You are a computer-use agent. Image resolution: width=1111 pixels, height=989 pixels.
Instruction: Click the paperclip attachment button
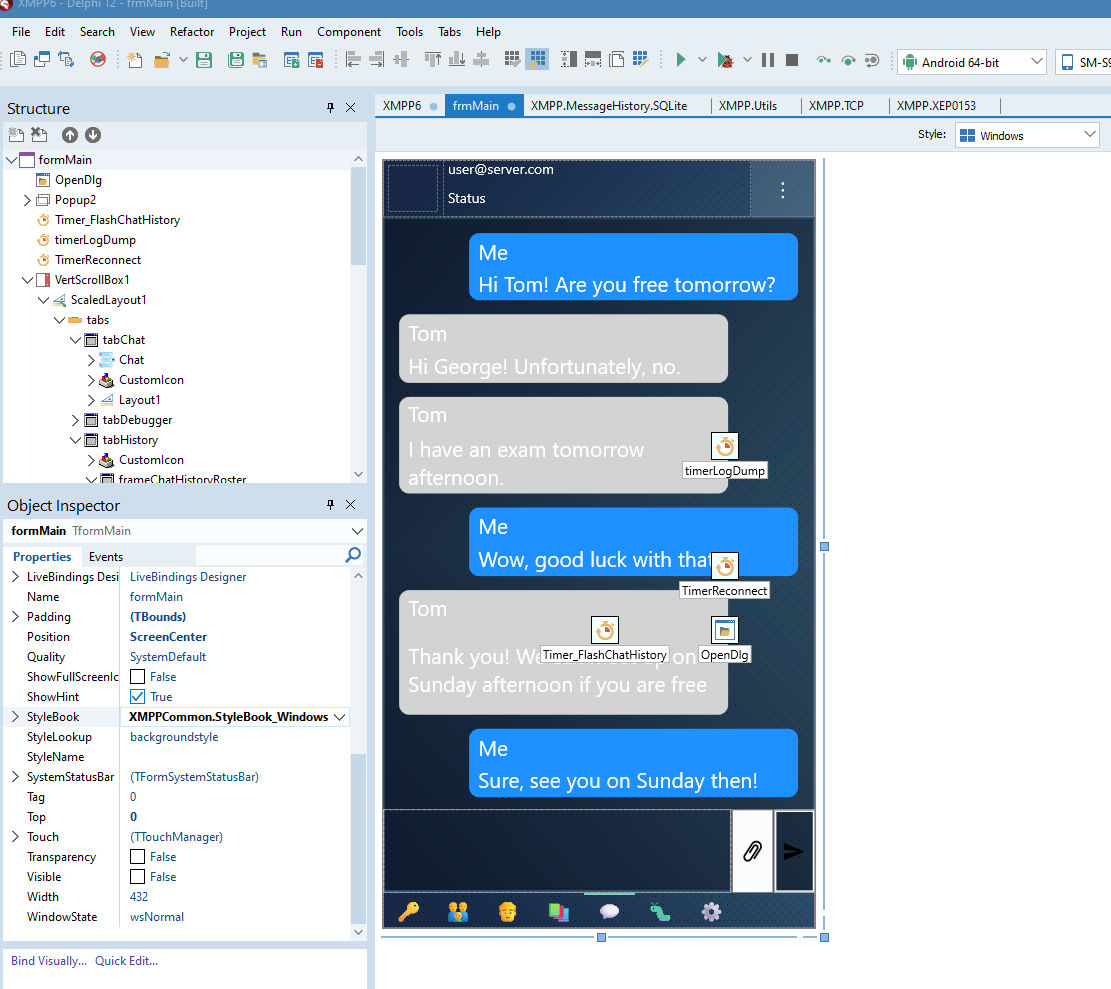click(x=752, y=851)
